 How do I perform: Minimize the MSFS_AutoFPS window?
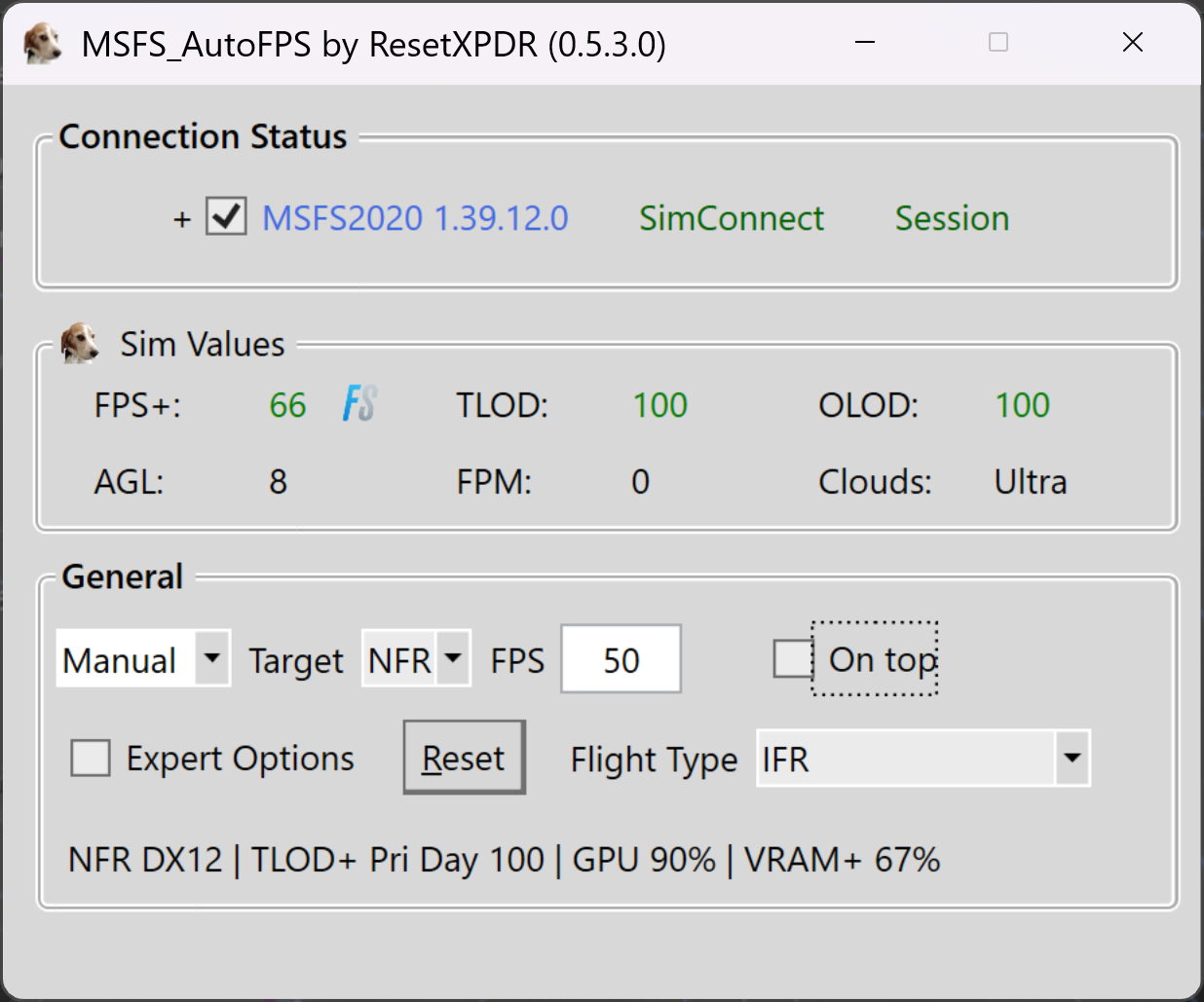tap(864, 42)
